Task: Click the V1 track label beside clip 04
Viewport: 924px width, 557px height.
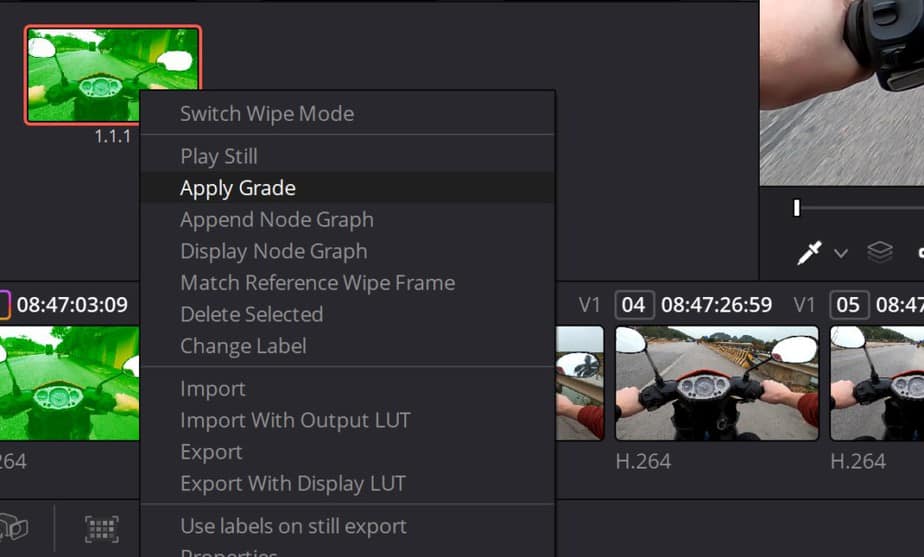Action: click(x=589, y=305)
